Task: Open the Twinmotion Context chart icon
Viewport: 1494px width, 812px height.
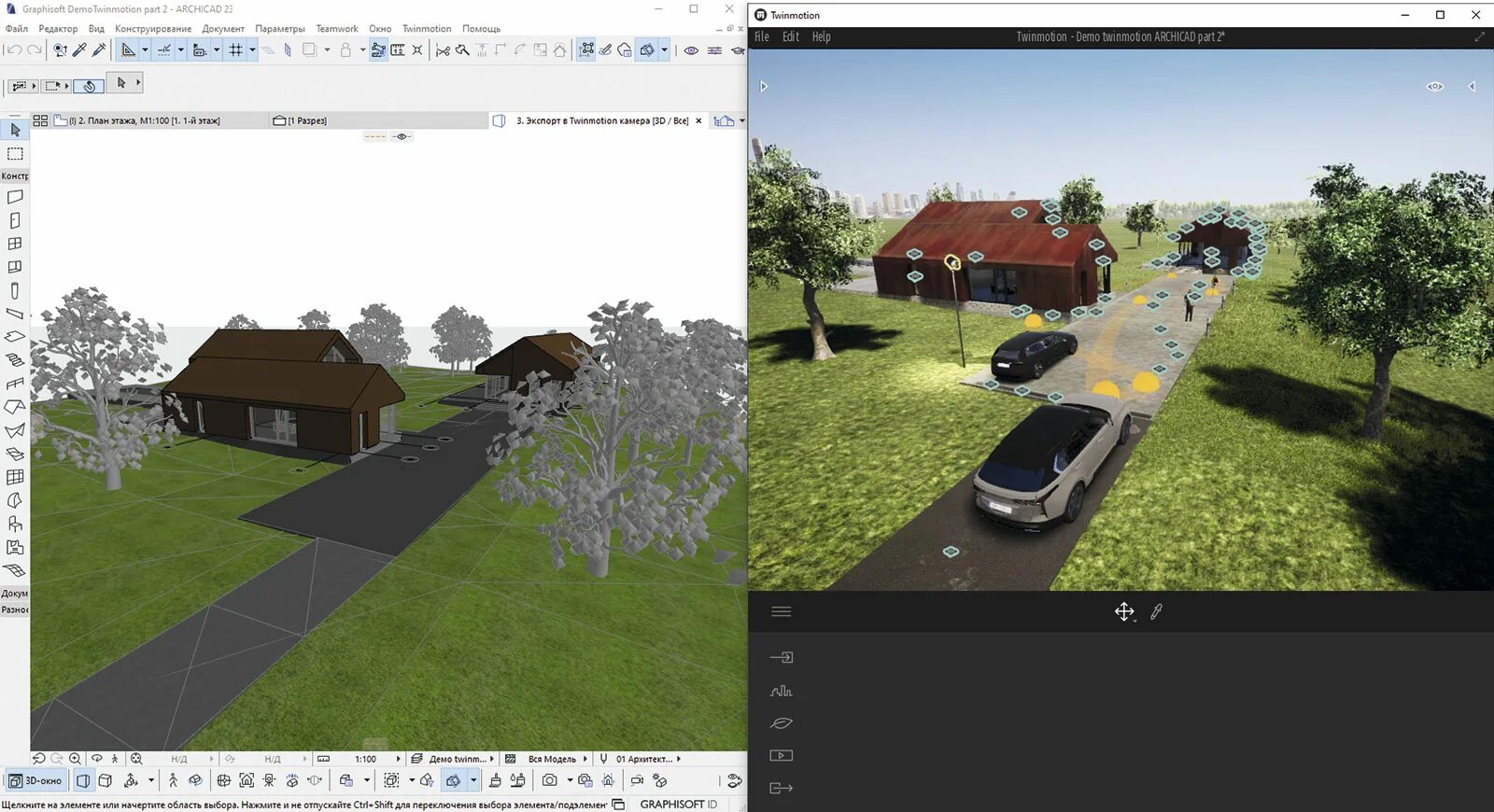Action: pos(782,691)
